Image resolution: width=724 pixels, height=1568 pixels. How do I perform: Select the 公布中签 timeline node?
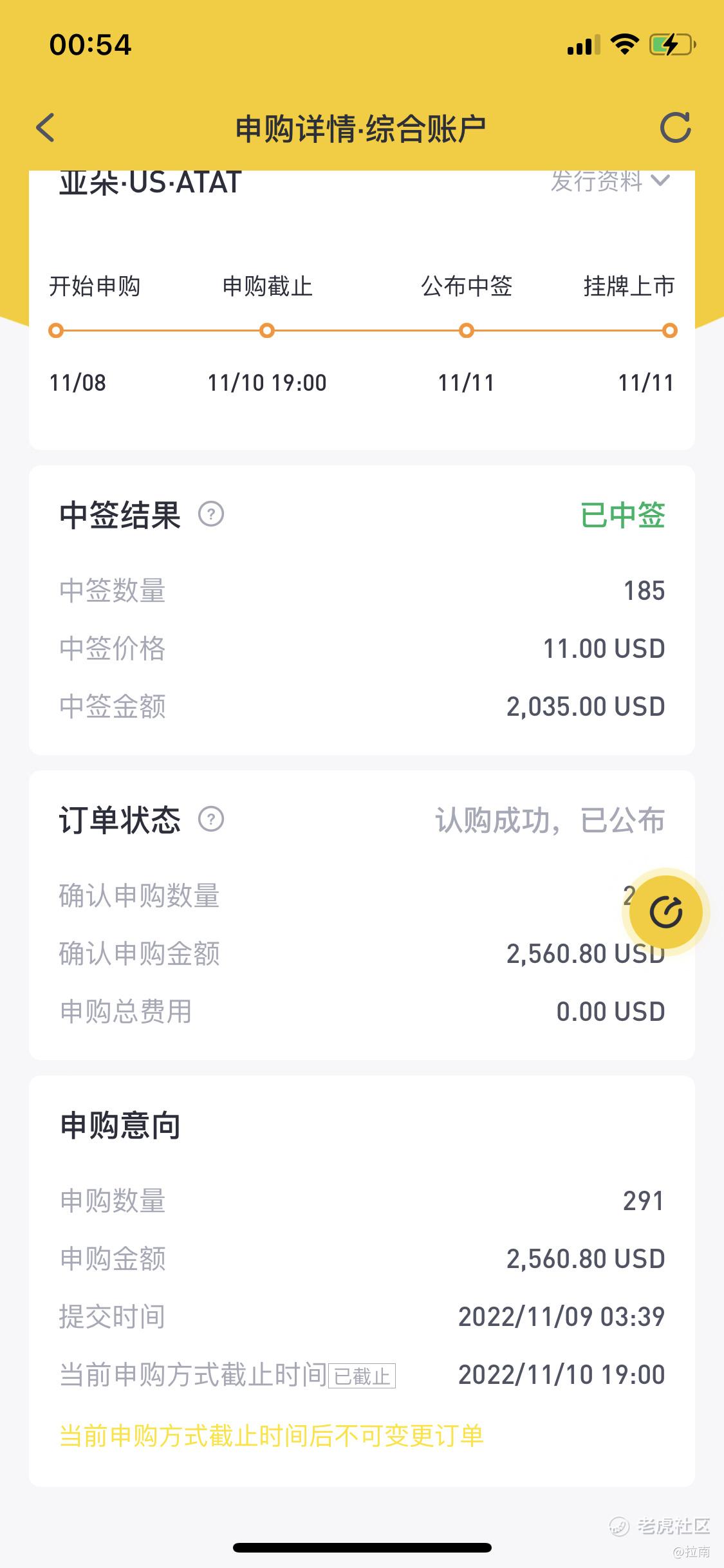coord(467,331)
